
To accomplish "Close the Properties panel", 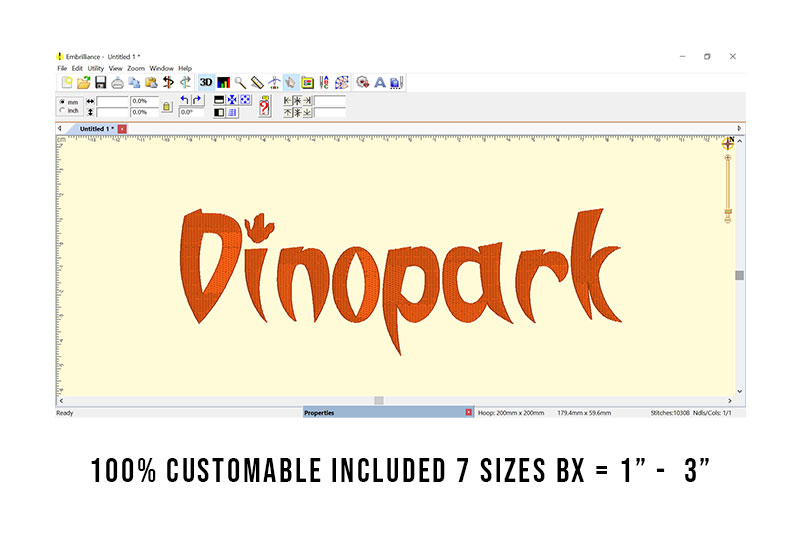I will click(468, 412).
